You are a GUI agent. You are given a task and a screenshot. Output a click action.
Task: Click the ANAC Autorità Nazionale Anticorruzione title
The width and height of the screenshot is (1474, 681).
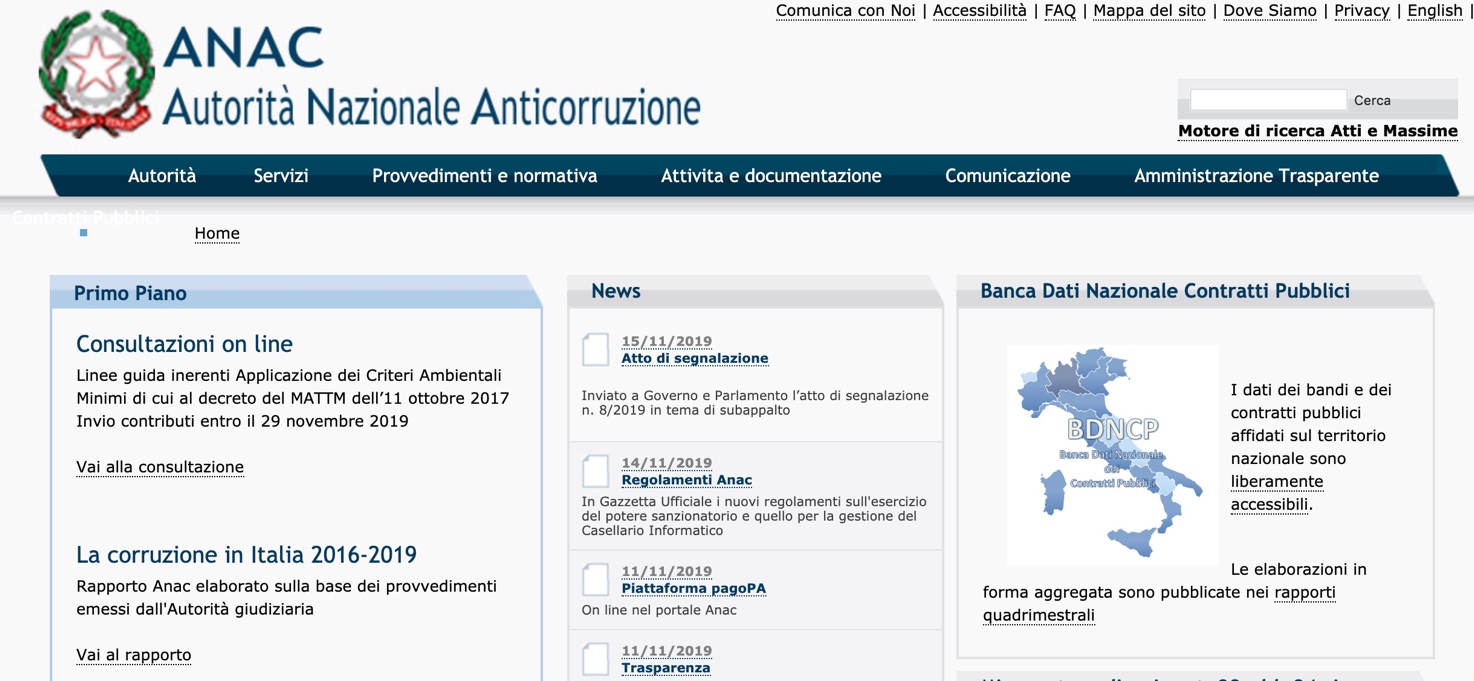tap(431, 78)
